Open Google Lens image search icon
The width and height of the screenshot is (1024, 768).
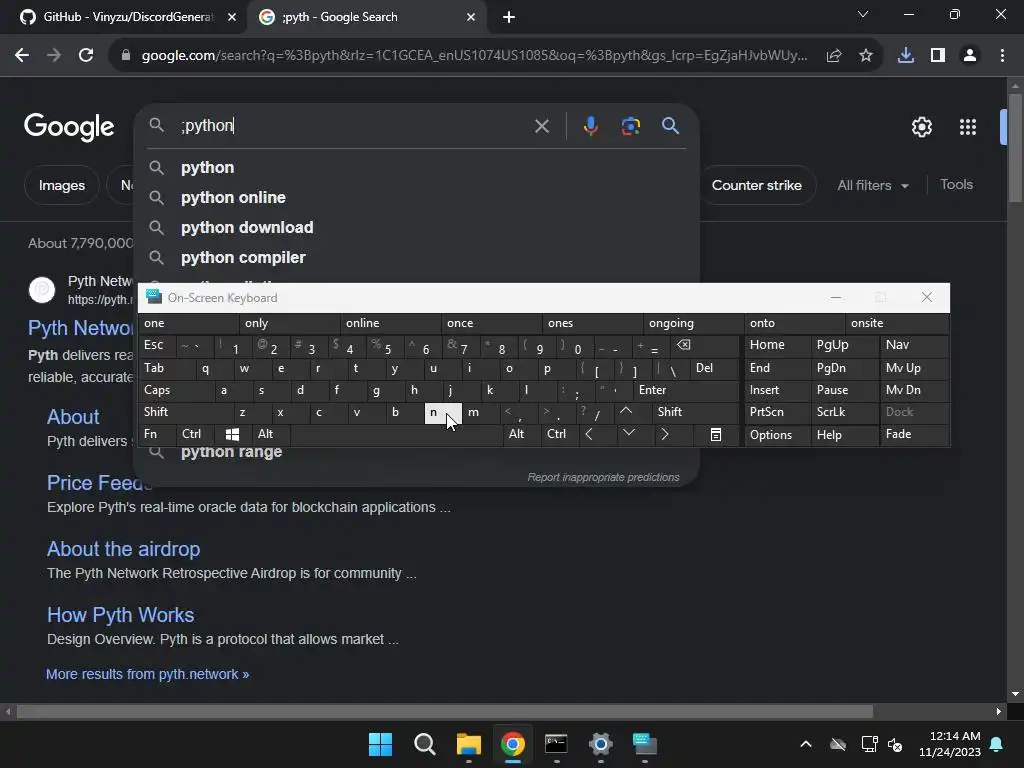click(x=630, y=126)
